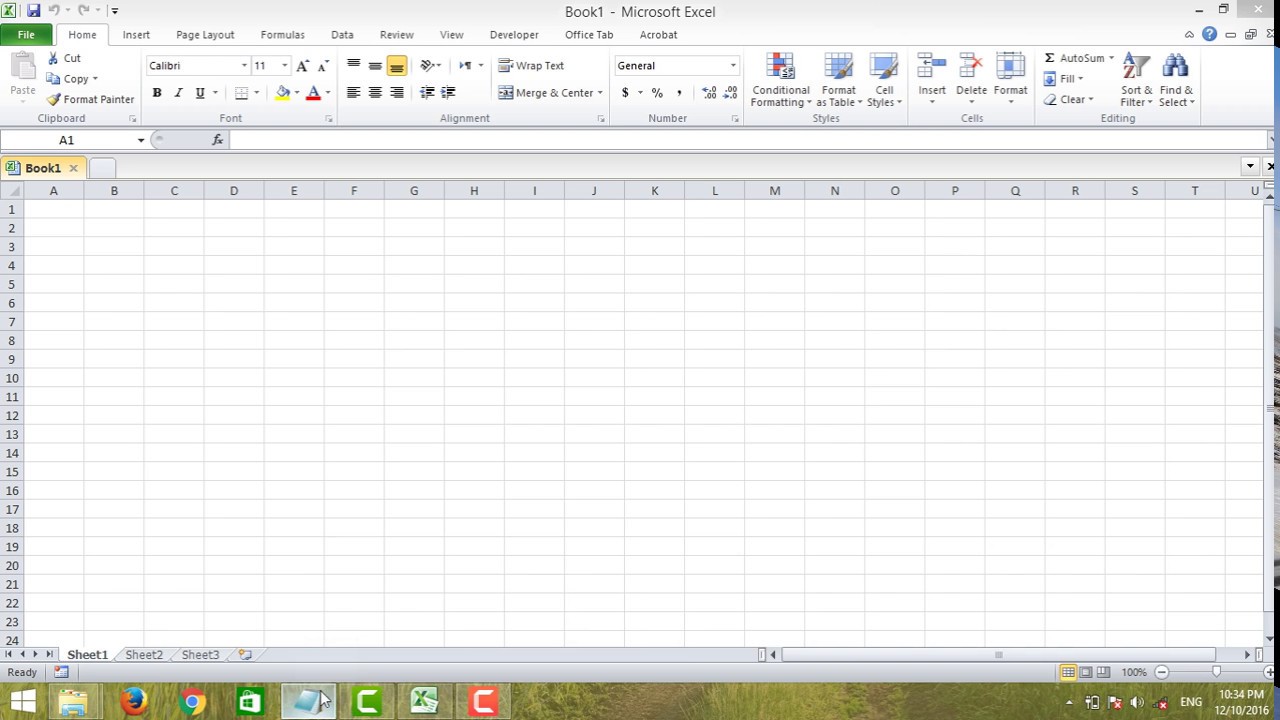Align text right

[397, 93]
